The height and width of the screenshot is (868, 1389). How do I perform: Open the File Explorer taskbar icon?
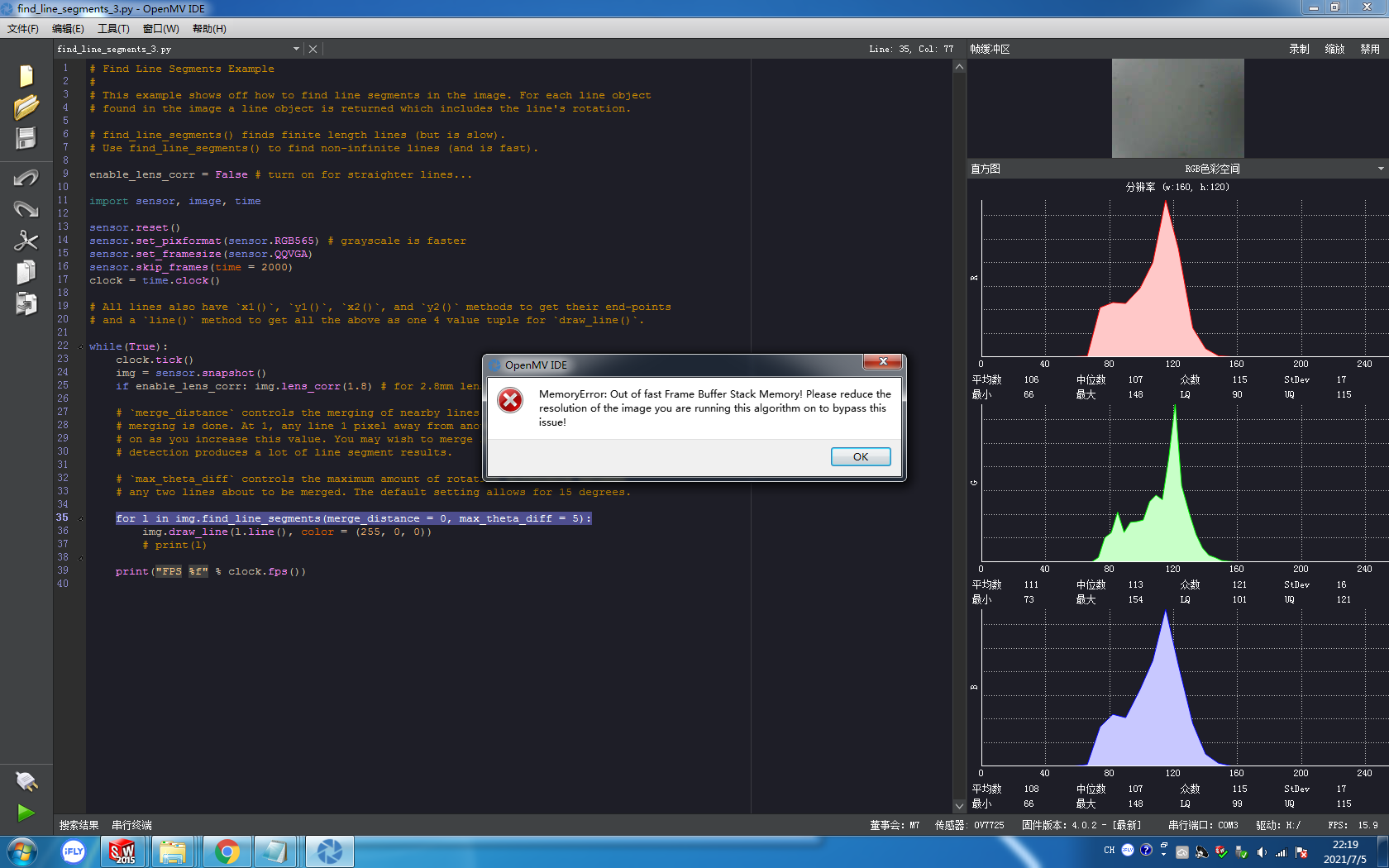point(173,851)
